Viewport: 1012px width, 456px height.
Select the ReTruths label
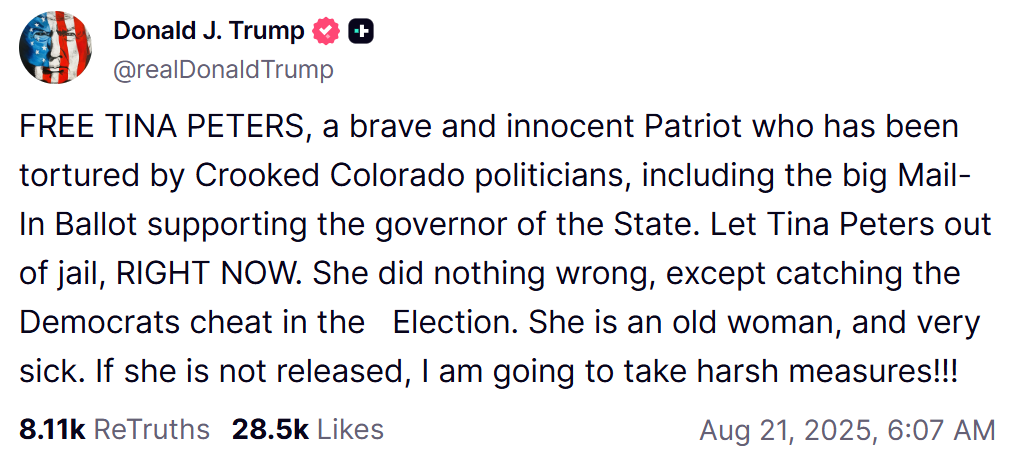pyautogui.click(x=152, y=429)
